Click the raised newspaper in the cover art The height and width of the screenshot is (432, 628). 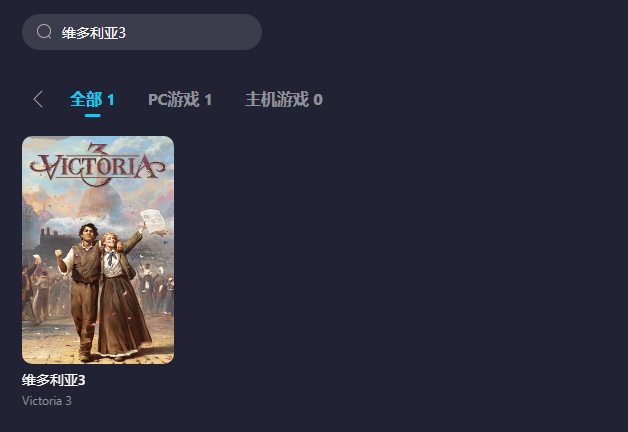pyautogui.click(x=154, y=222)
